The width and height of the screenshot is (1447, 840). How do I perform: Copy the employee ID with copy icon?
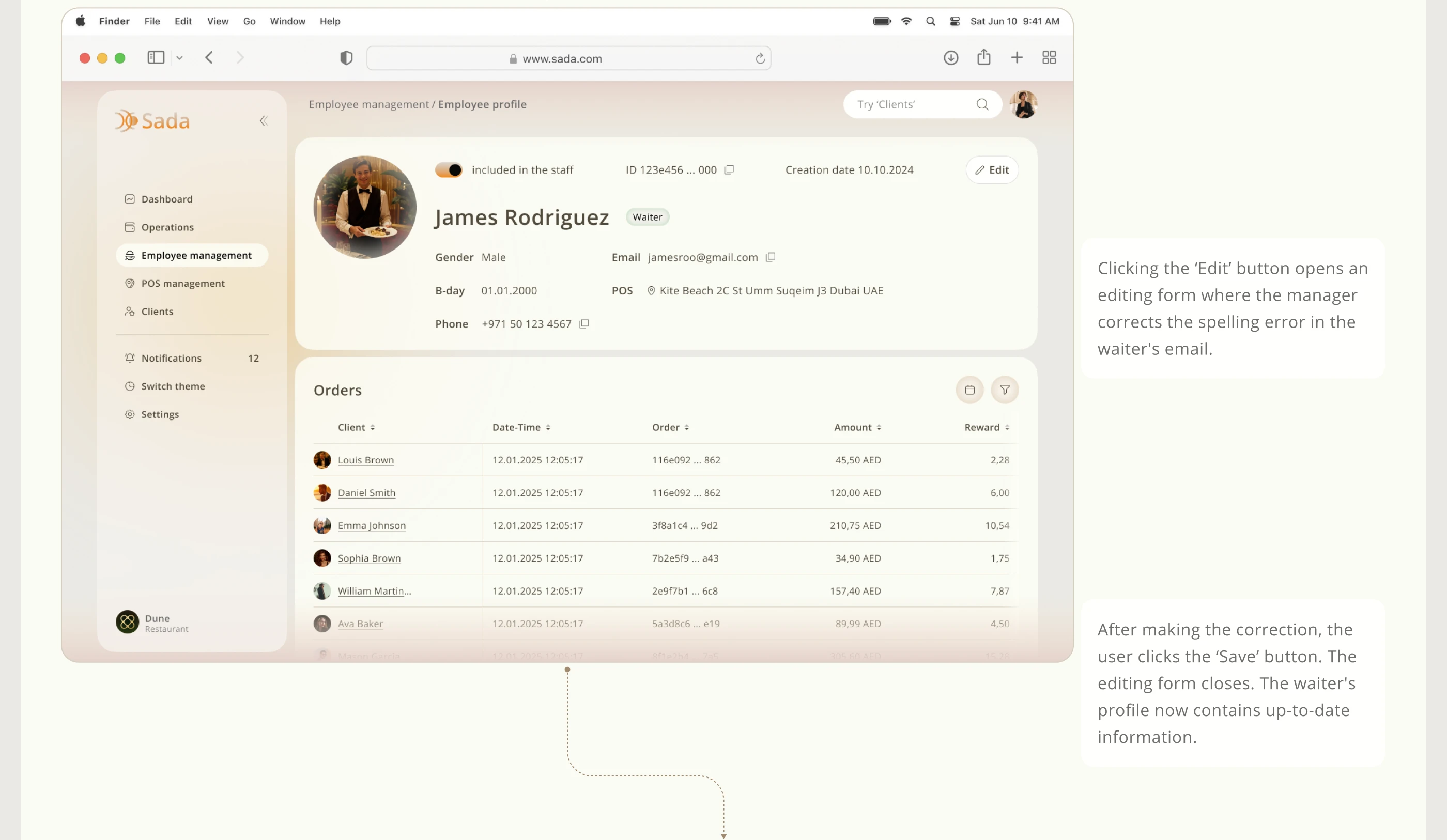pyautogui.click(x=729, y=170)
